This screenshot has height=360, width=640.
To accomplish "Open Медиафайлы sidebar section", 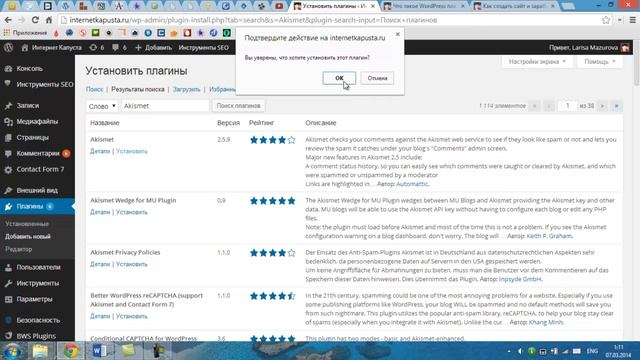I will click(x=37, y=121).
